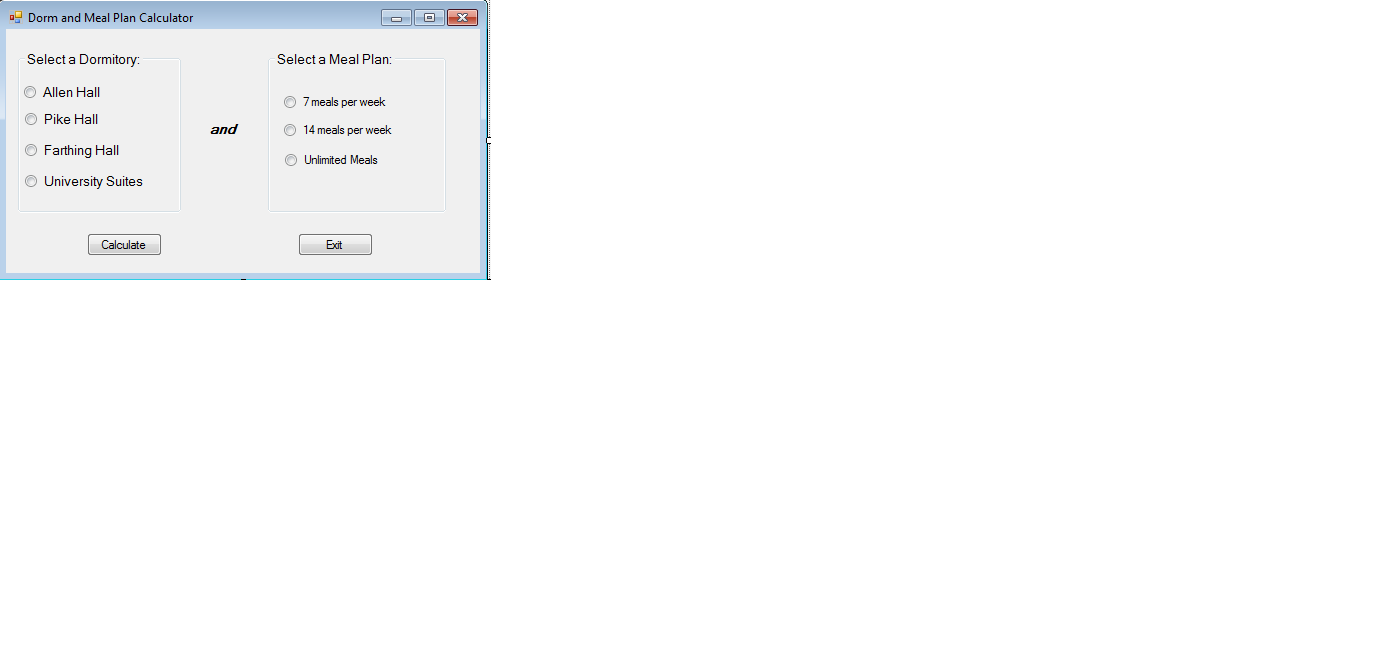The height and width of the screenshot is (650, 1400).
Task: Select Farthing Hall option
Action: (31, 150)
